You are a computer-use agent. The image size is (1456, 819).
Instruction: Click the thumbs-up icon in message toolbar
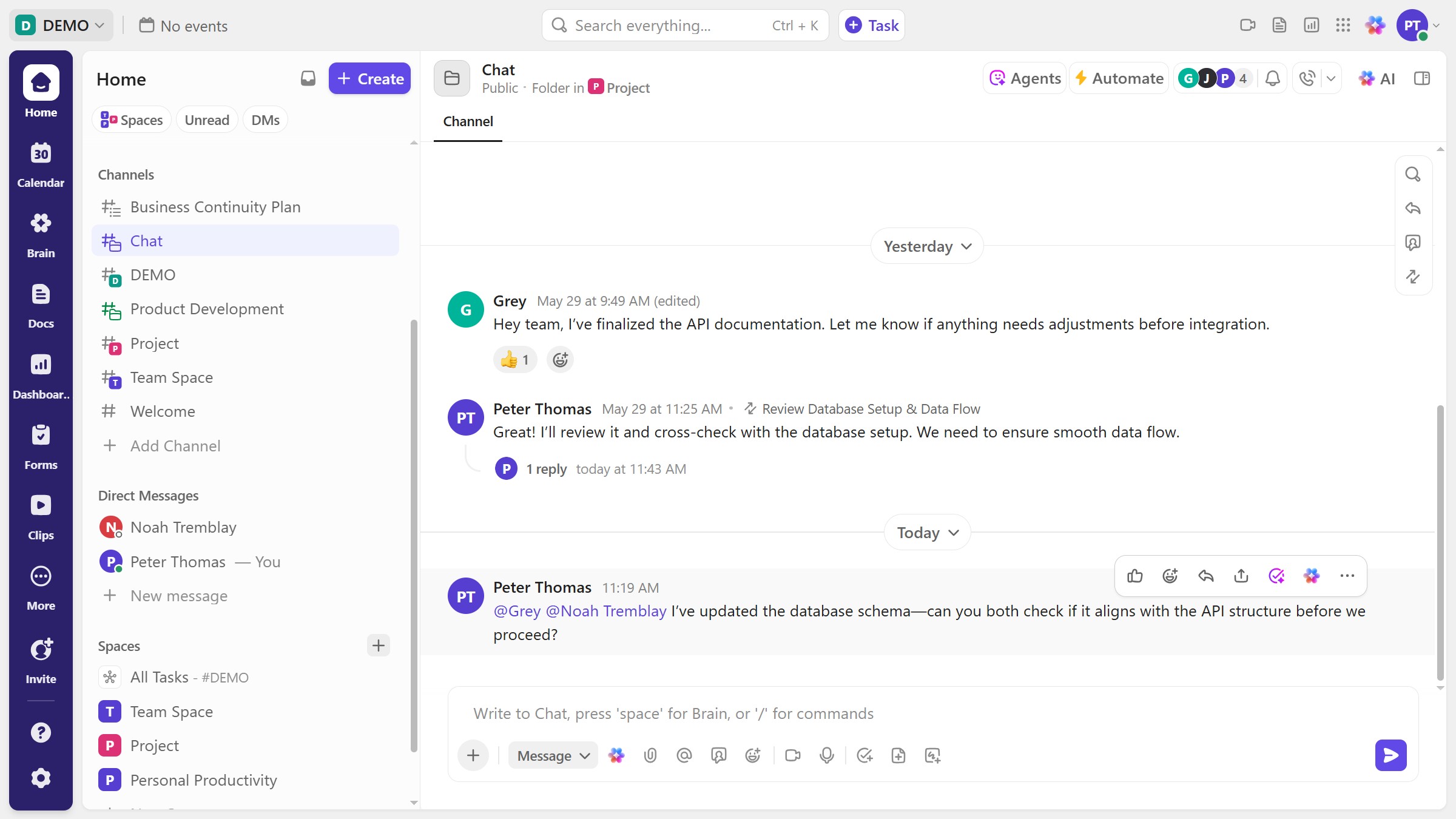coord(1135,576)
